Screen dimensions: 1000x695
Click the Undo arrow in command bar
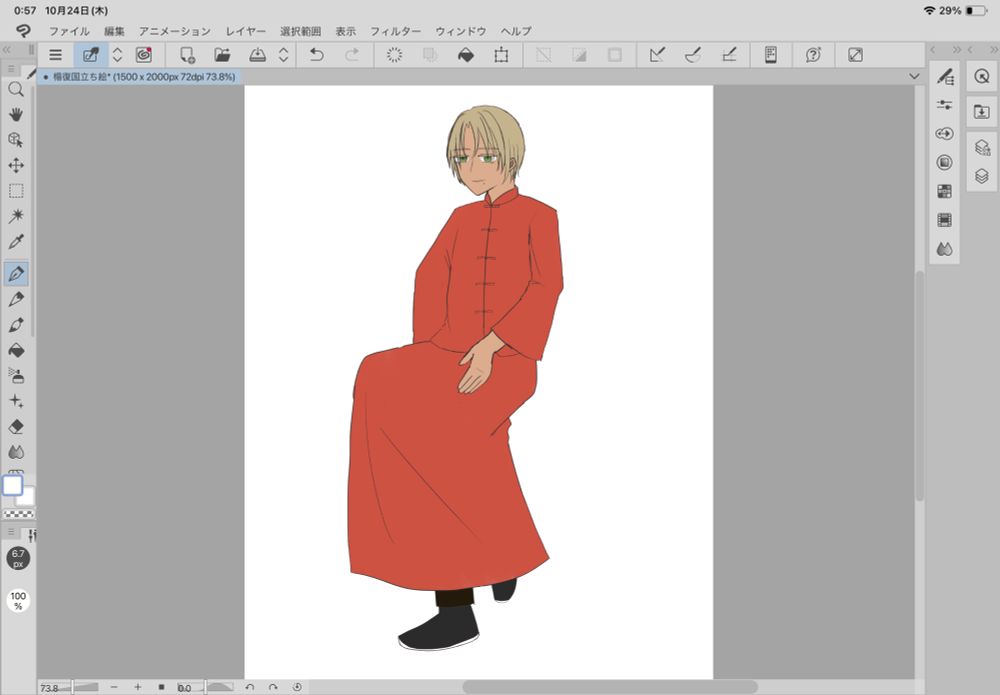click(x=317, y=55)
